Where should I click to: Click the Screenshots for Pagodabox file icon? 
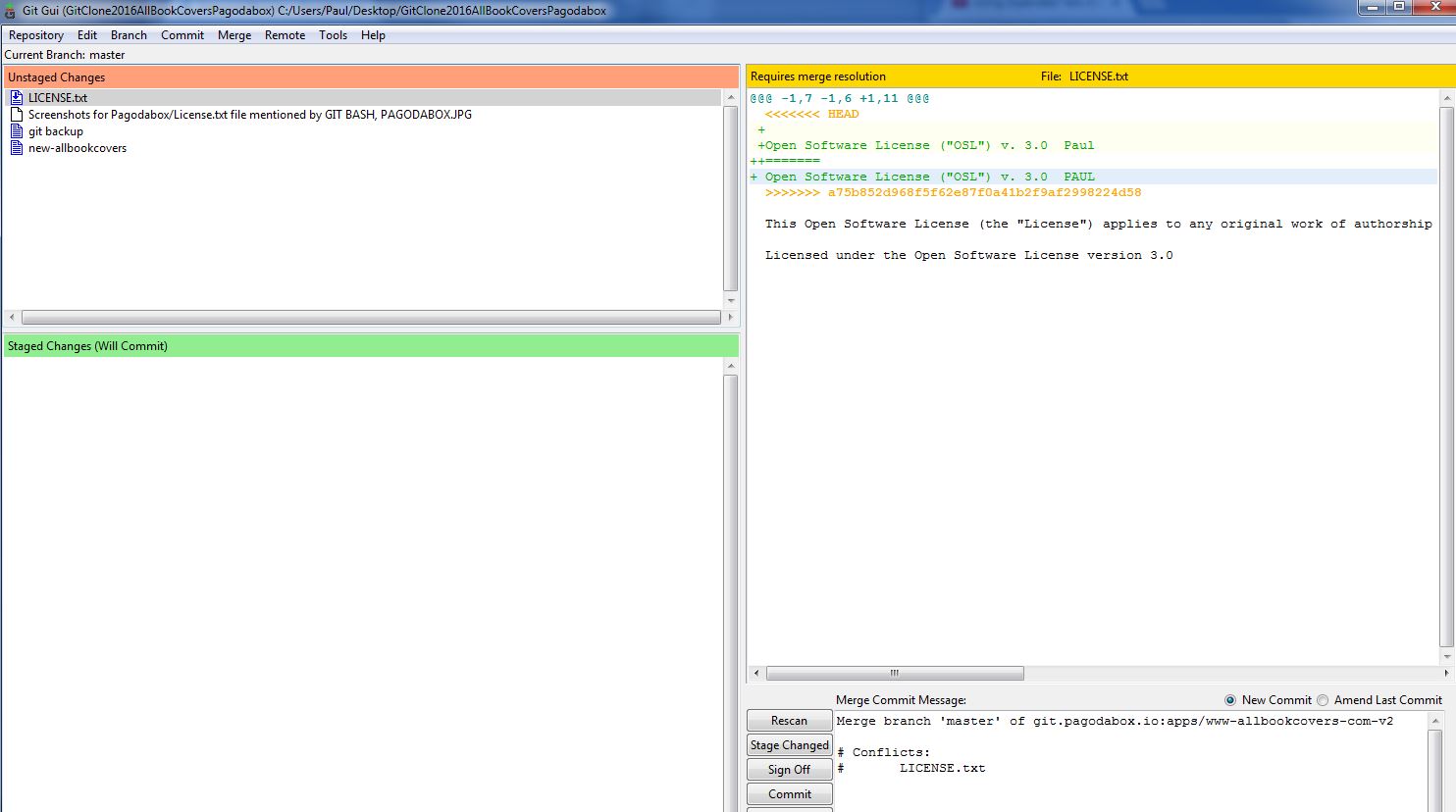pos(16,114)
